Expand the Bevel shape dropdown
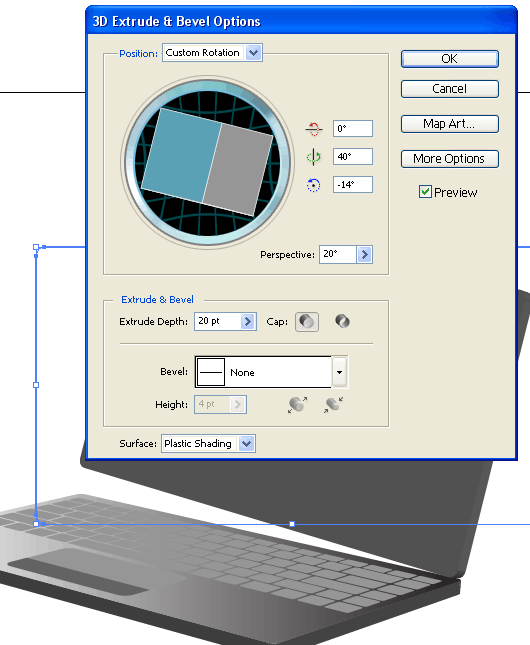 [x=339, y=372]
